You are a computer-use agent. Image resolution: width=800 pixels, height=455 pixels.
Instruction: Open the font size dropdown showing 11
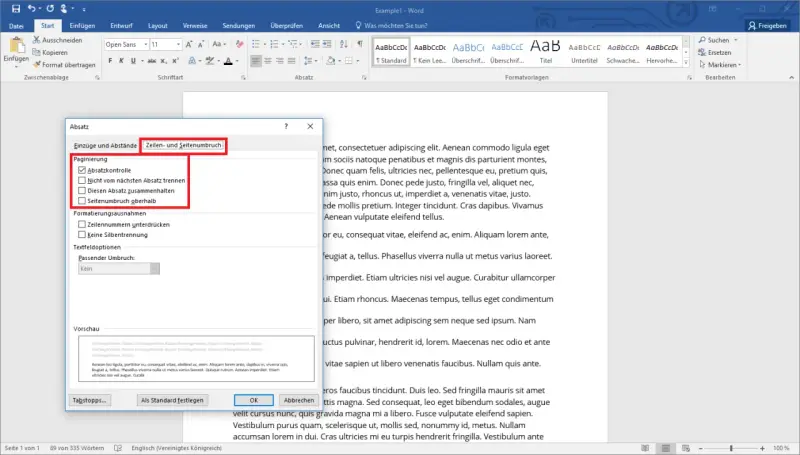point(178,44)
